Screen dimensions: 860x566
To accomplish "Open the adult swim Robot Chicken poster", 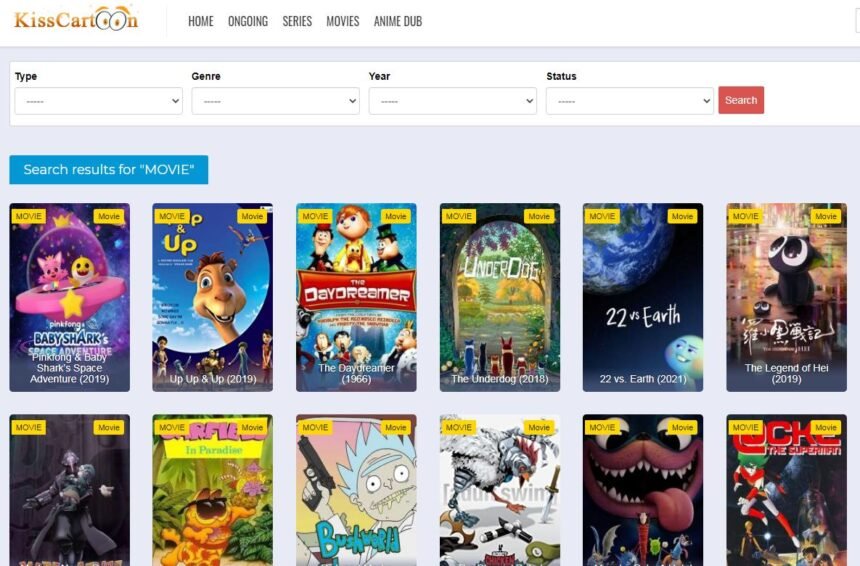I will 500,490.
